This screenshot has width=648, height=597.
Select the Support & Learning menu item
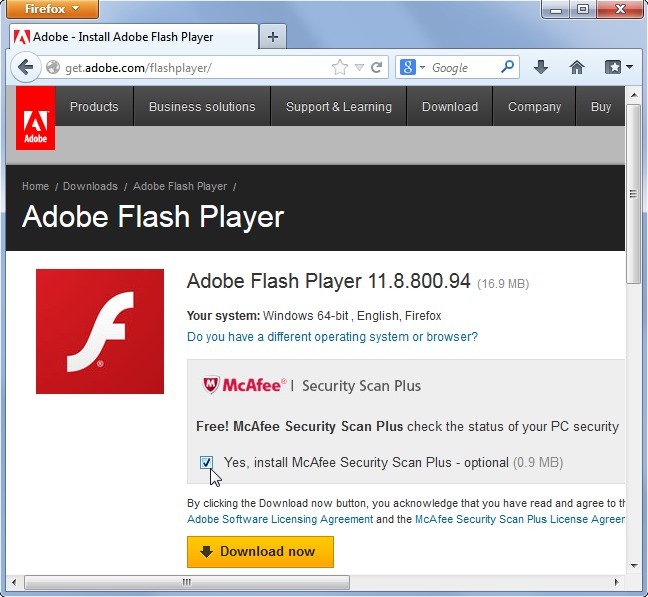(x=339, y=107)
